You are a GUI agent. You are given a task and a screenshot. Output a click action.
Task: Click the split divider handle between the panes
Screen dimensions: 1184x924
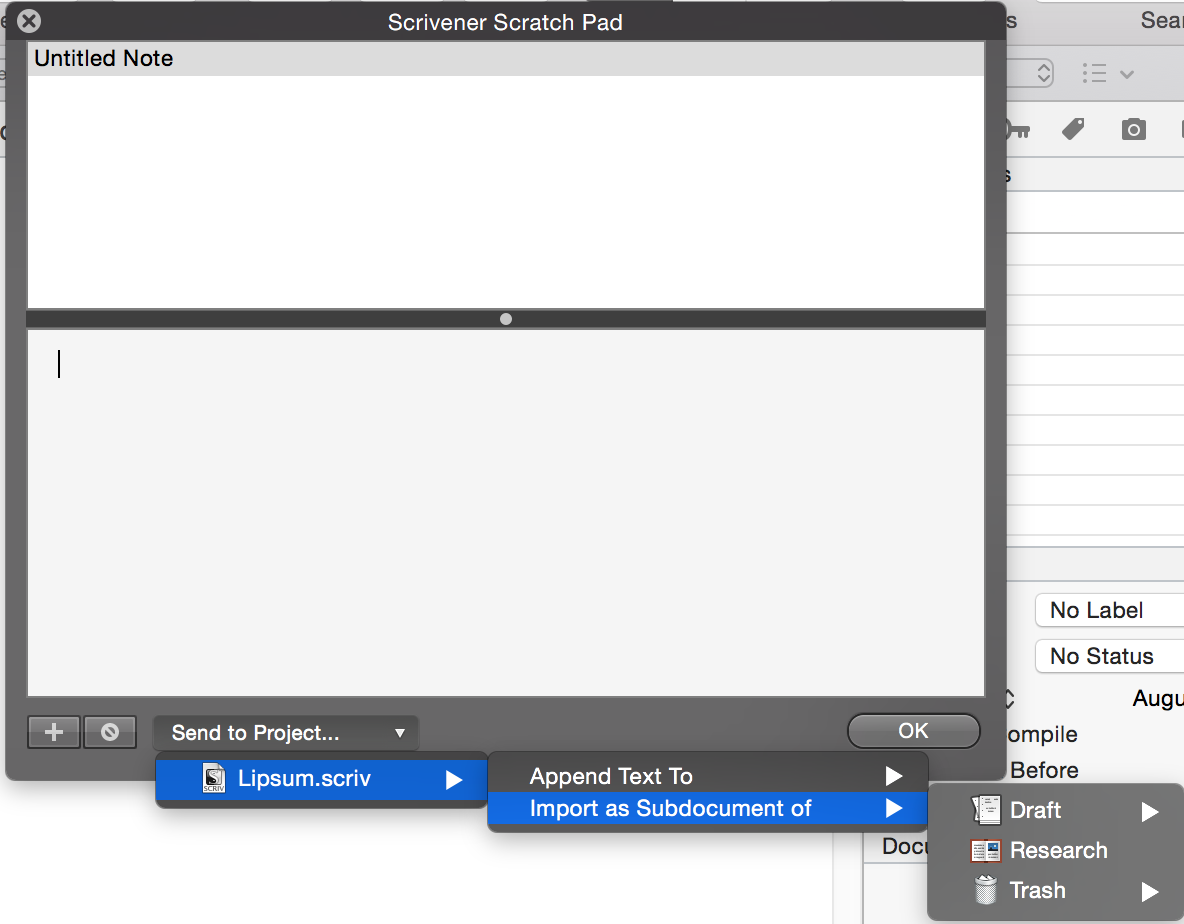tap(506, 319)
